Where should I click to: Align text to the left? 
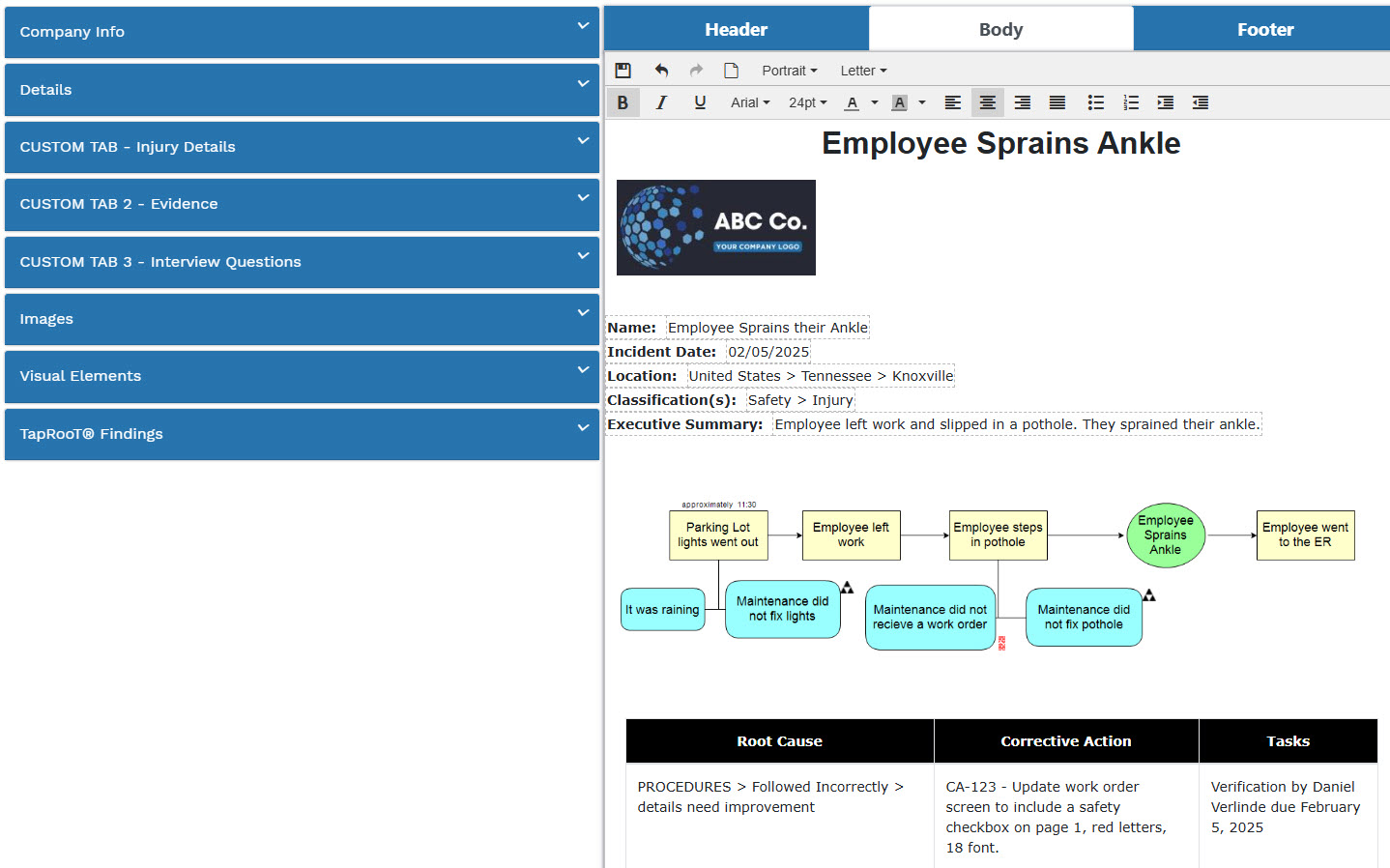point(952,102)
